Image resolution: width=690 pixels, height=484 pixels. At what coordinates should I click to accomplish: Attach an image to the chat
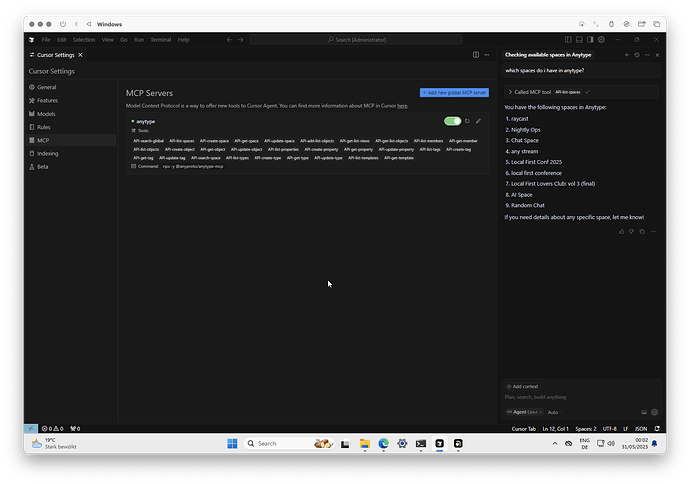coord(644,412)
